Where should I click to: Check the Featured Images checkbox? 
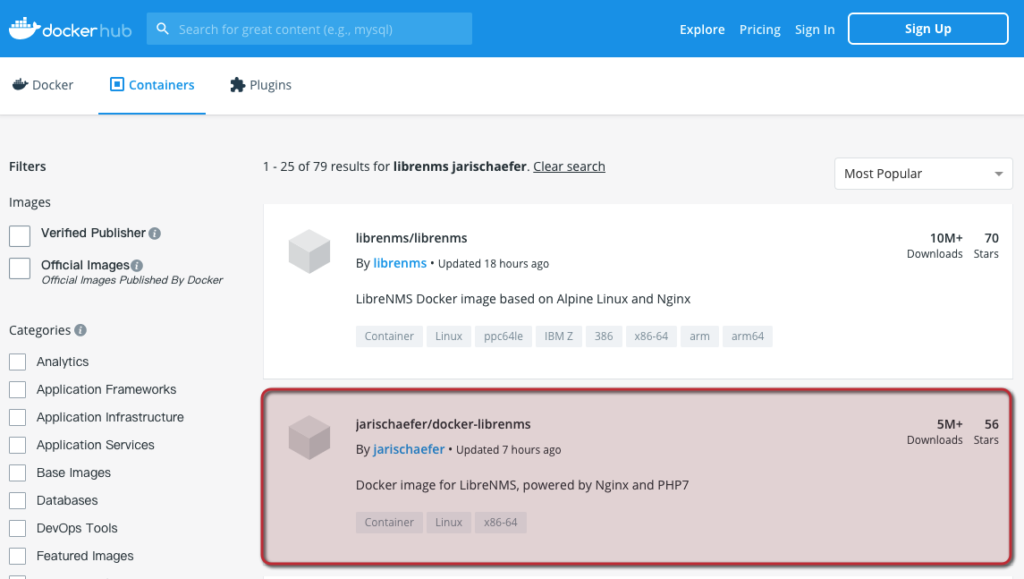pos(18,556)
